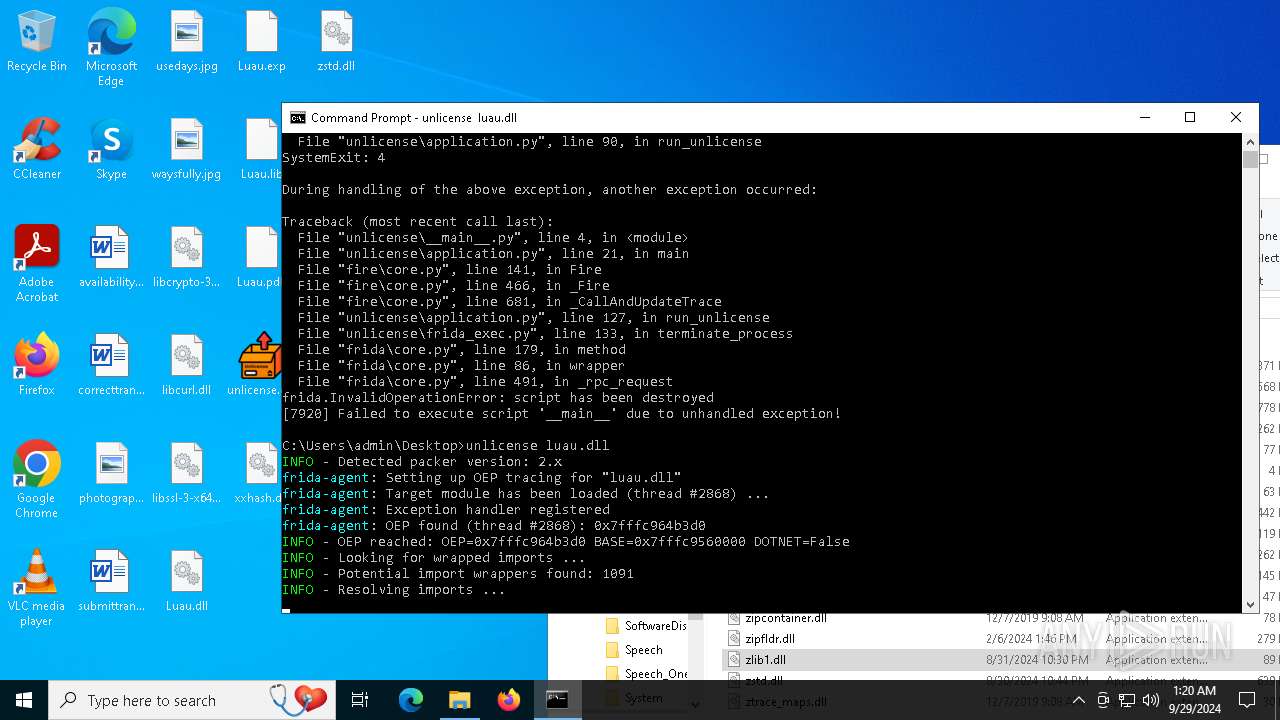1280x720 pixels.
Task: Select the unlicense package icon
Action: click(259, 365)
